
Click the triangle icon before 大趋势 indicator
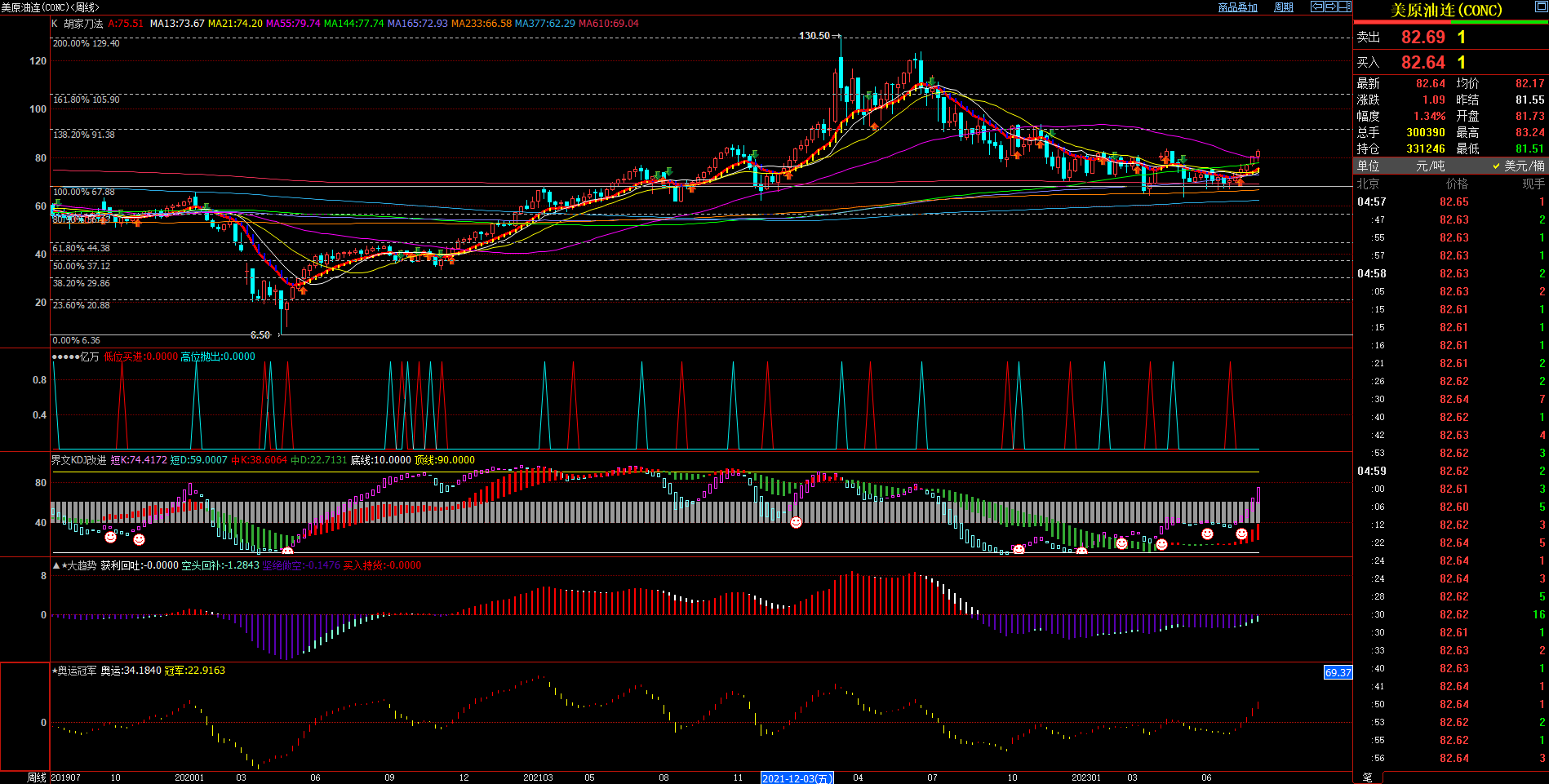click(x=55, y=565)
